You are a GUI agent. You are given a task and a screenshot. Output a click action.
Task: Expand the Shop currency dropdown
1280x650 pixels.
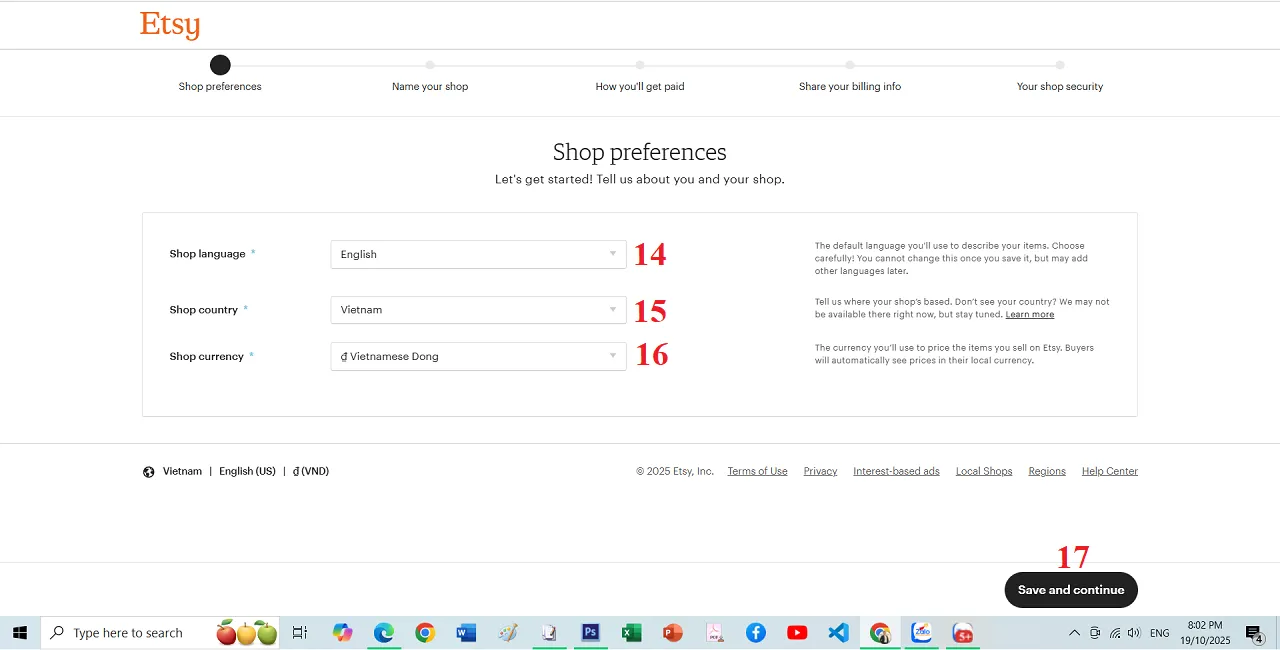click(478, 356)
